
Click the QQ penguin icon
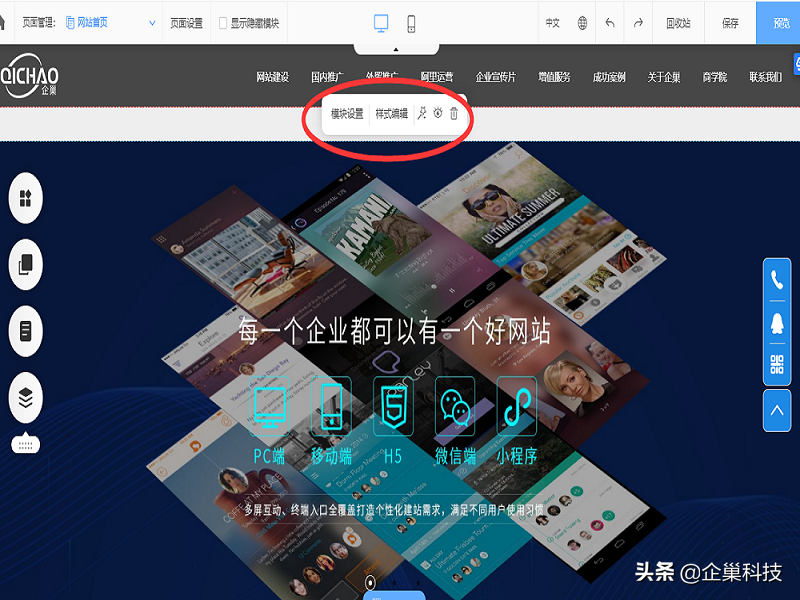(777, 324)
